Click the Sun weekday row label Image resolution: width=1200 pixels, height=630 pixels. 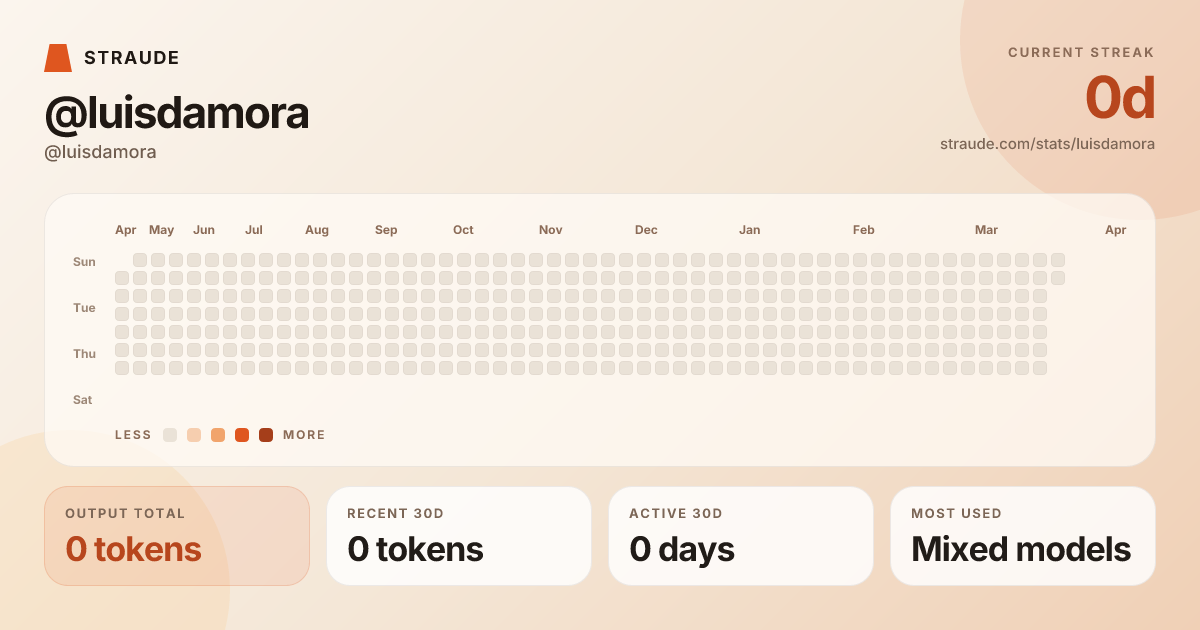coord(84,262)
